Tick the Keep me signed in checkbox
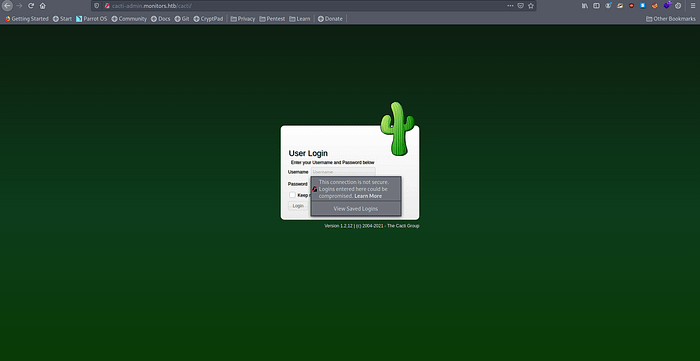700x361 pixels. tap(292, 195)
